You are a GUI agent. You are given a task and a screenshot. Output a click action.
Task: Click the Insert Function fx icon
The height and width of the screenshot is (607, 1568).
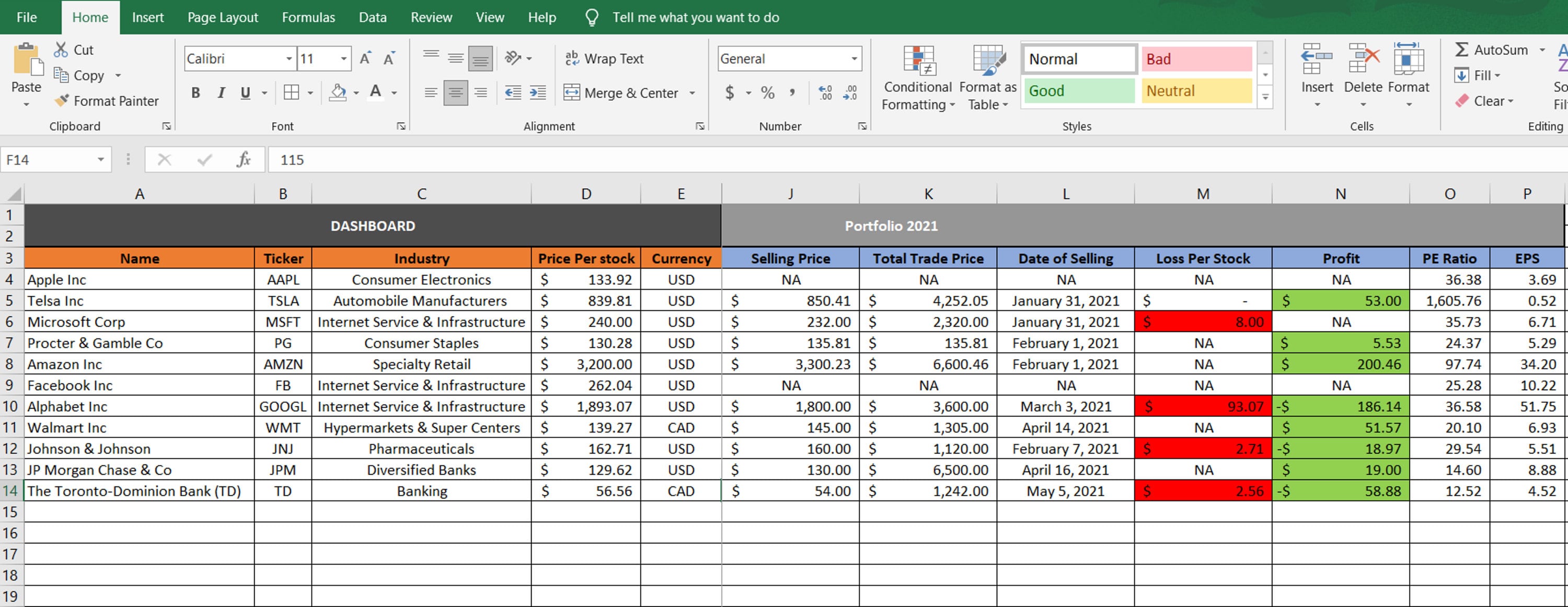click(244, 159)
